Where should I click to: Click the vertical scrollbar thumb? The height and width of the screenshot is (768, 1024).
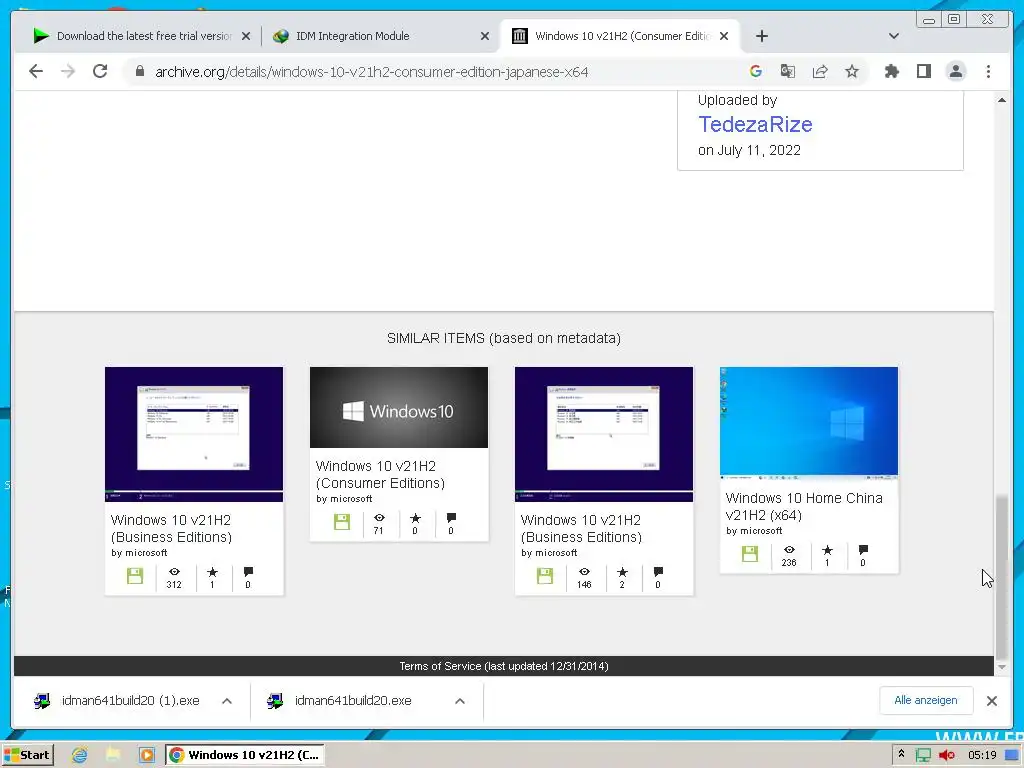tap(1002, 578)
